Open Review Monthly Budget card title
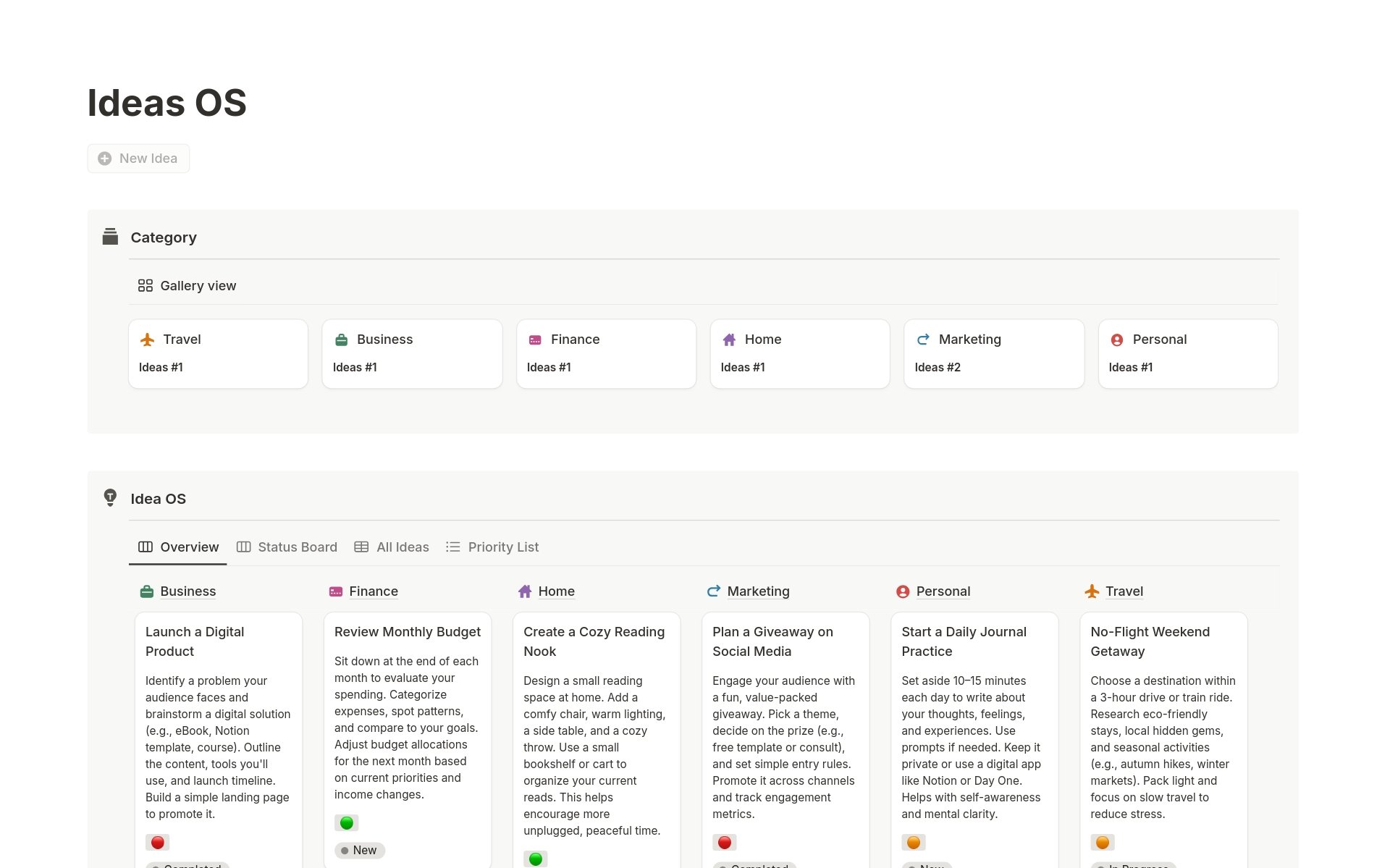Viewport: 1390px width, 868px height. click(408, 632)
